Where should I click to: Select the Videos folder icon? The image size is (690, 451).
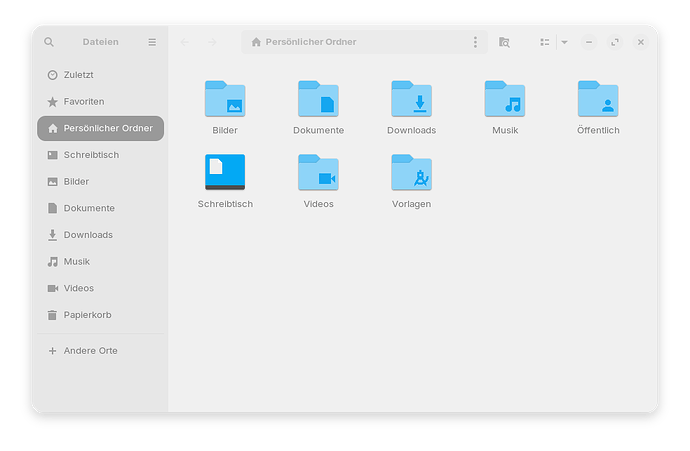coord(318,172)
